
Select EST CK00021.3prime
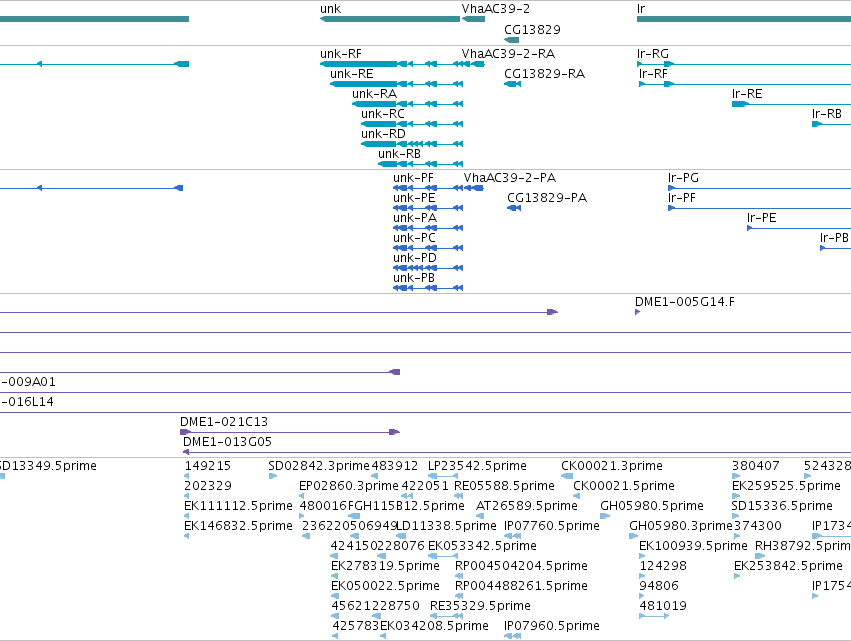tap(567, 476)
